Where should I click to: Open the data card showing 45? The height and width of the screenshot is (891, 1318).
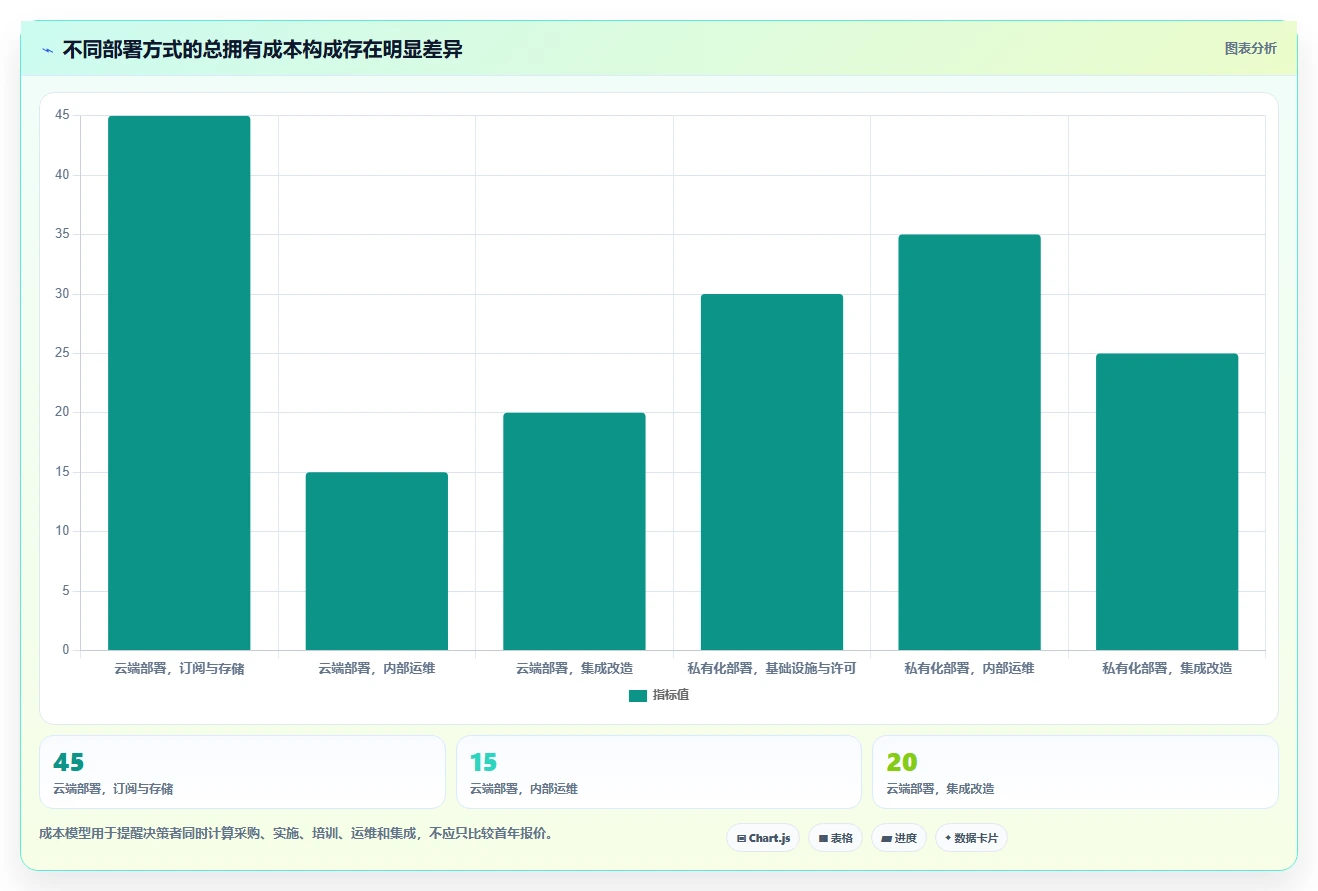pyautogui.click(x=242, y=772)
